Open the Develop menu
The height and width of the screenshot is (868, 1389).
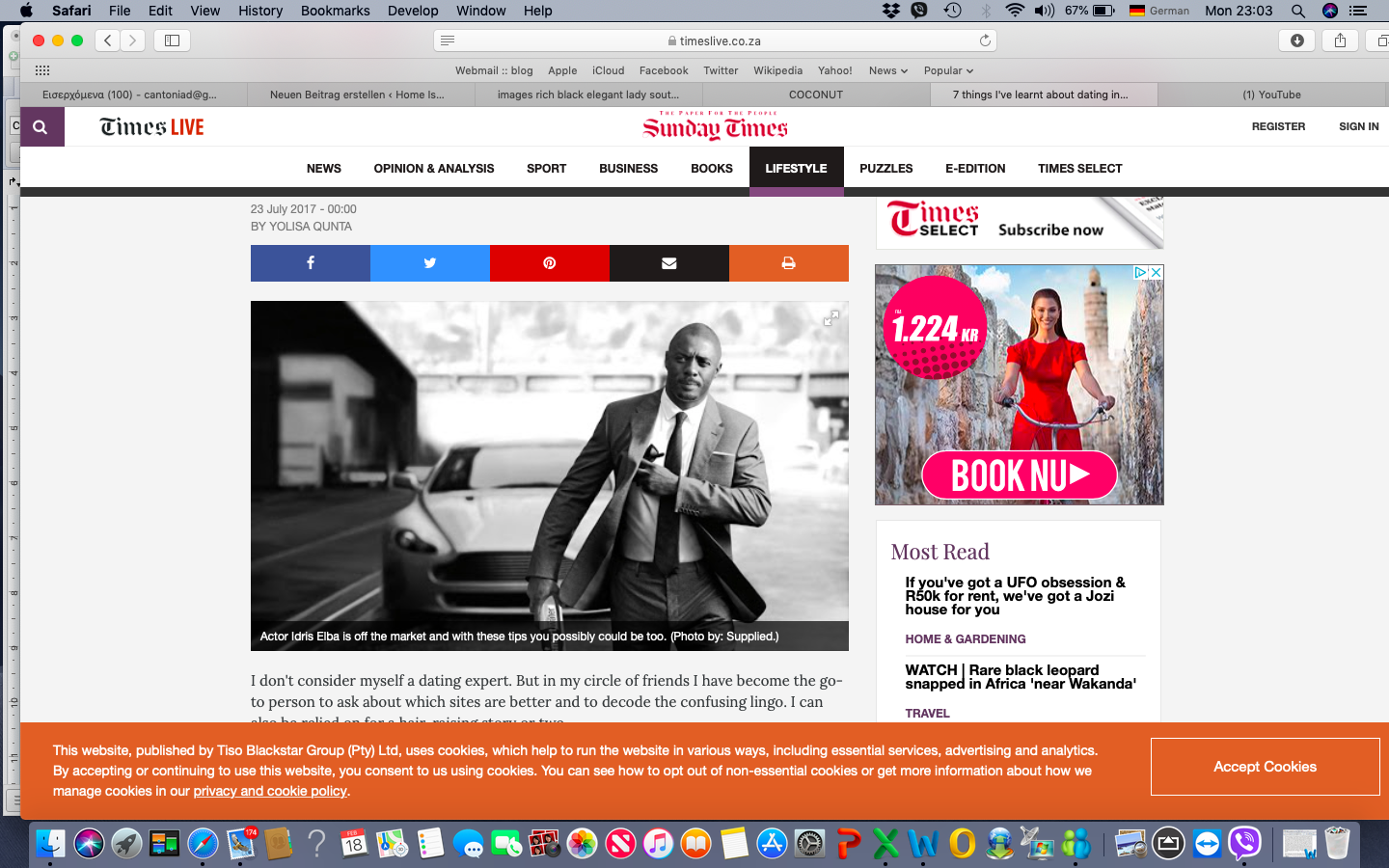(413, 11)
